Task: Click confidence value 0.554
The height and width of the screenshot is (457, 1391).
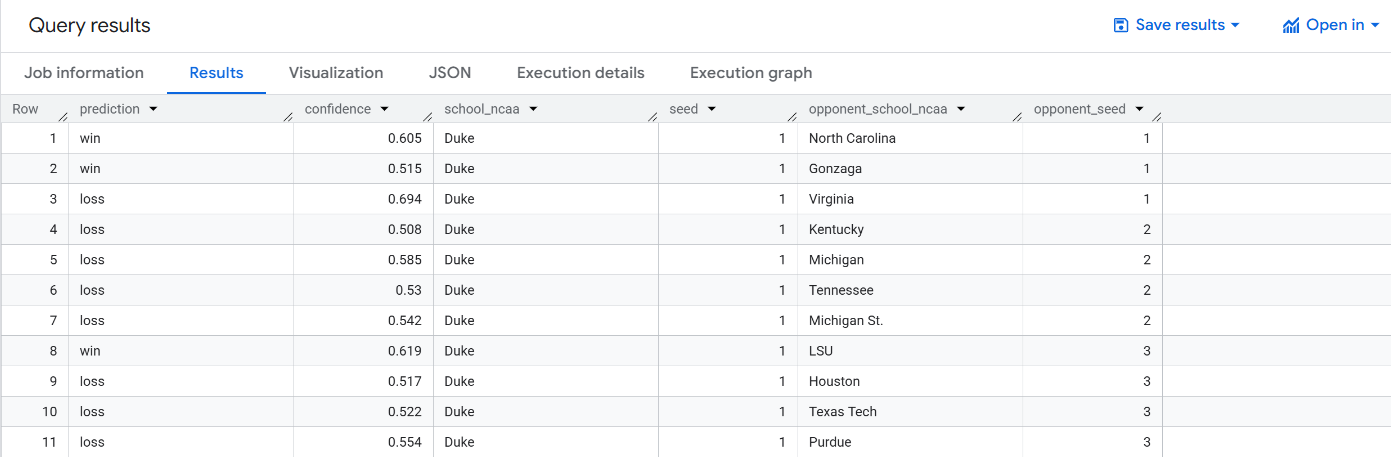Action: [x=405, y=442]
